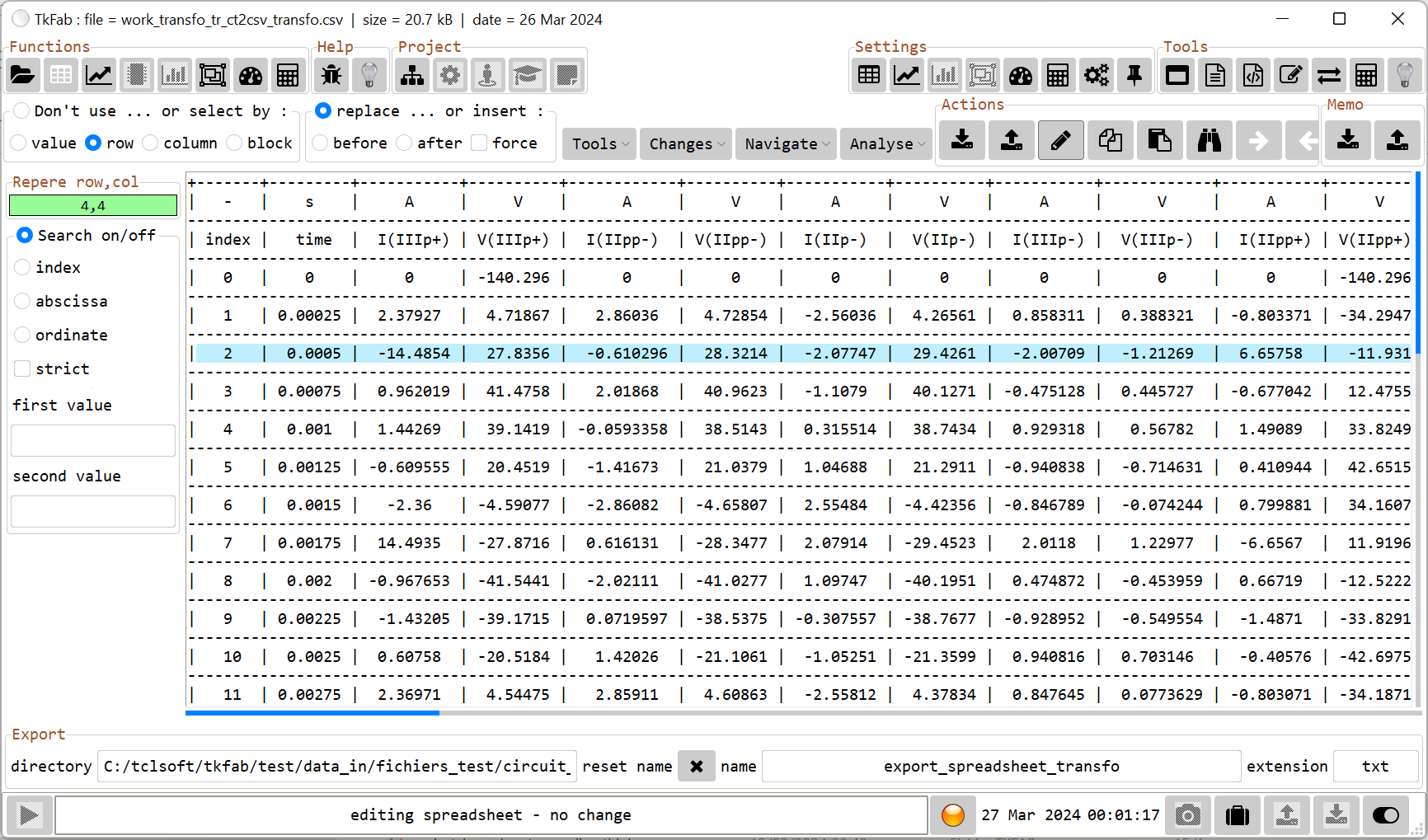Click the window icon in Tools
Screen dimensions: 1428x840
pyautogui.click(x=1177, y=76)
